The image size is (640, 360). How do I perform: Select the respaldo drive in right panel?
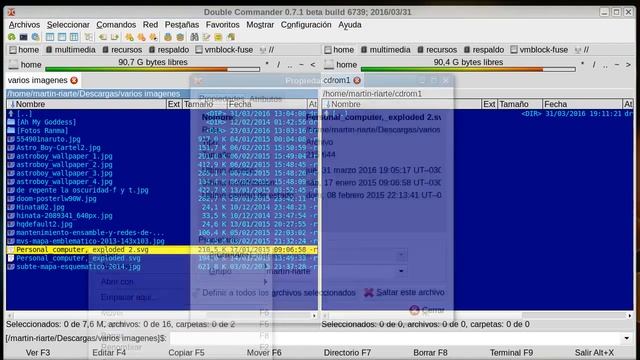484,50
